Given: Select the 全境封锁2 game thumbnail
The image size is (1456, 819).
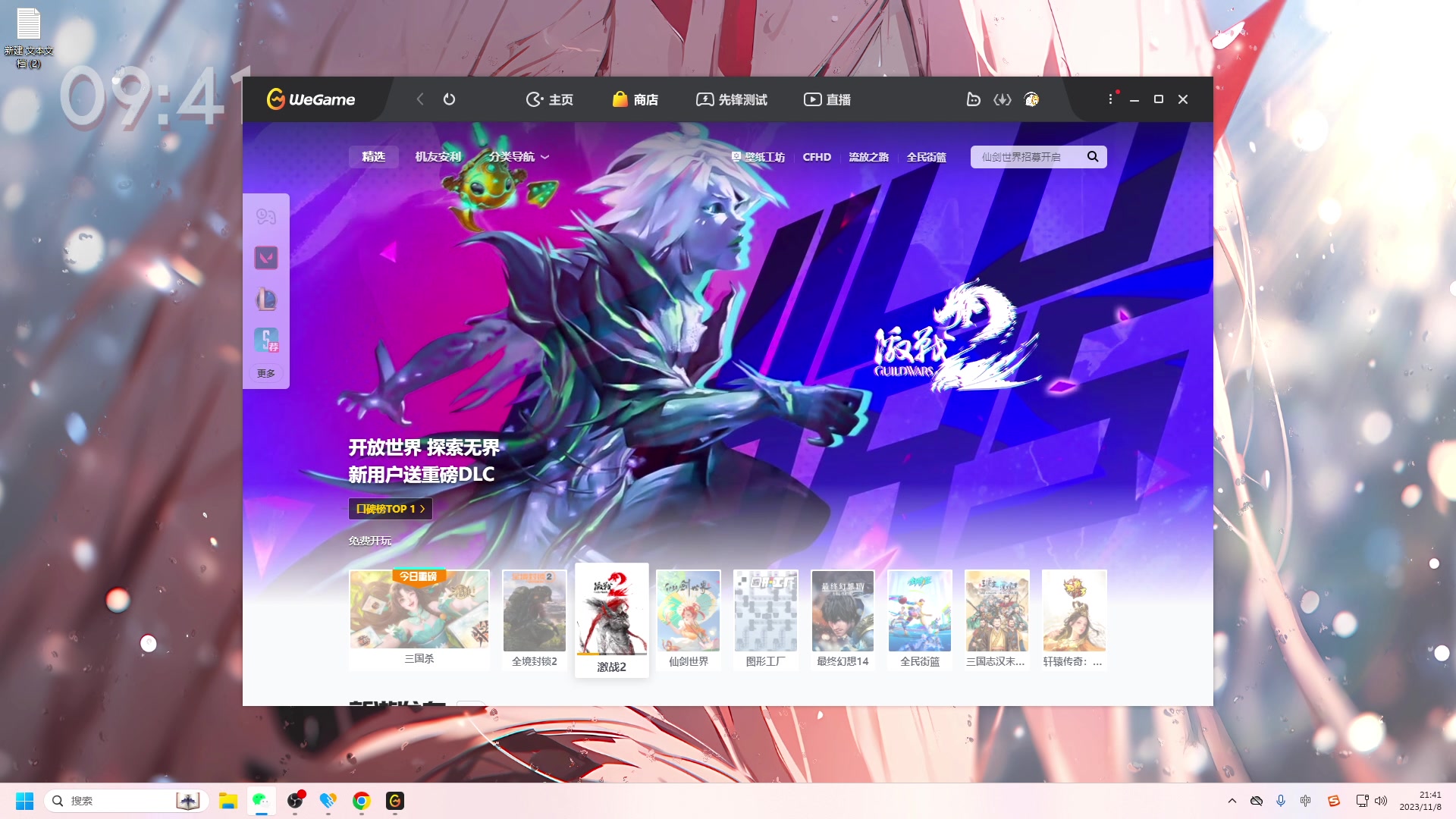Looking at the screenshot, I should tap(535, 620).
